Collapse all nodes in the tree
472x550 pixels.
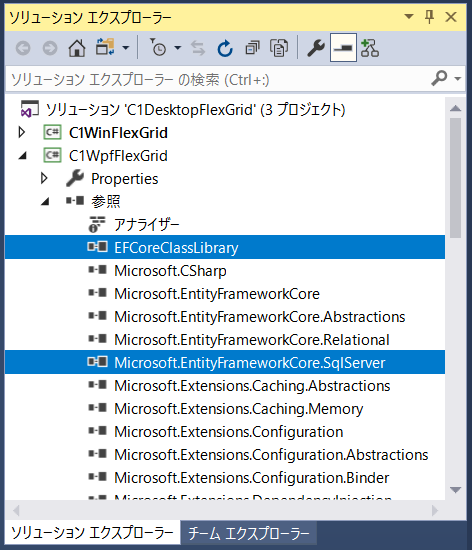(x=252, y=48)
